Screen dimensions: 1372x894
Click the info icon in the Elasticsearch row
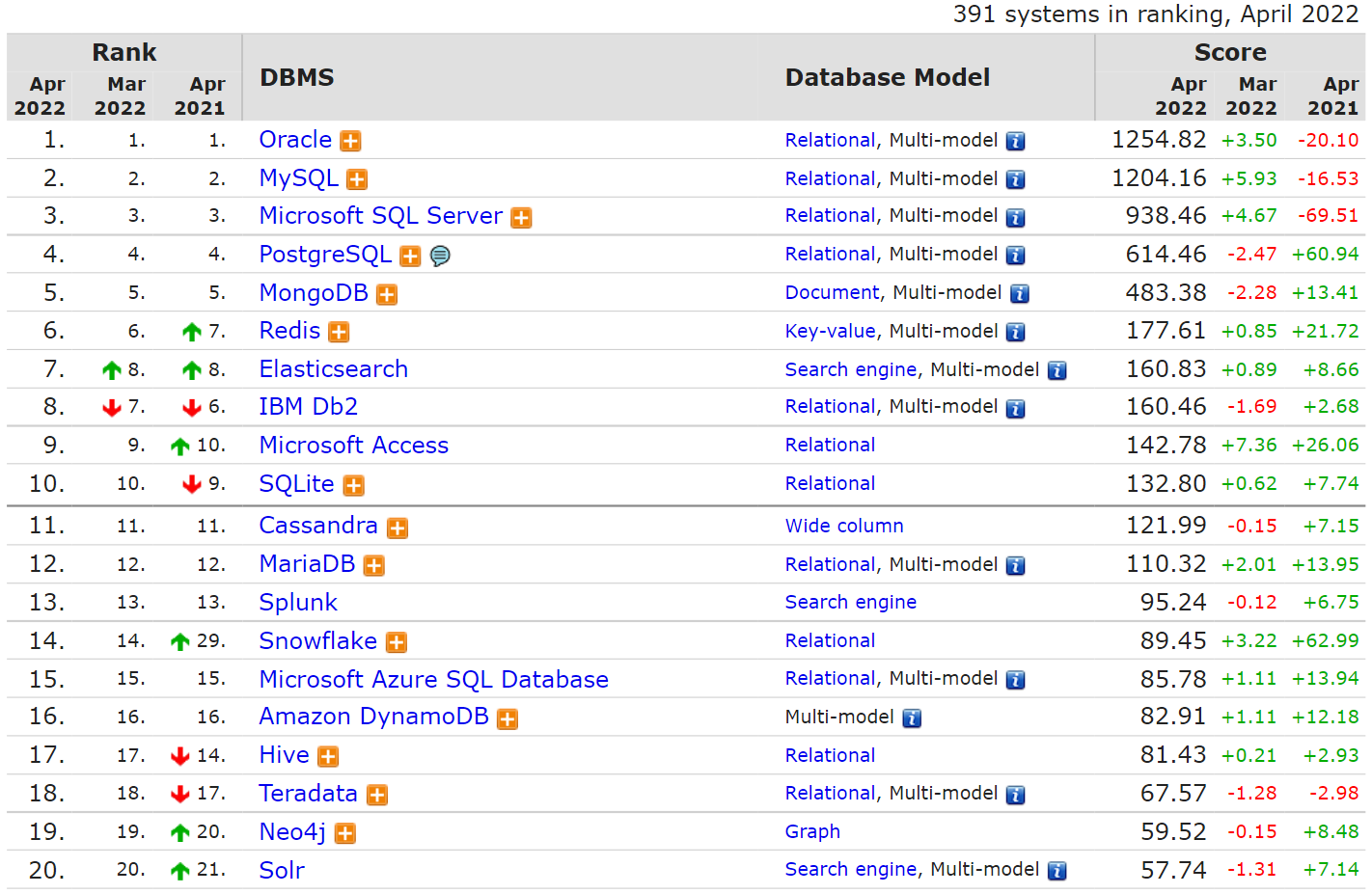[x=1056, y=371]
